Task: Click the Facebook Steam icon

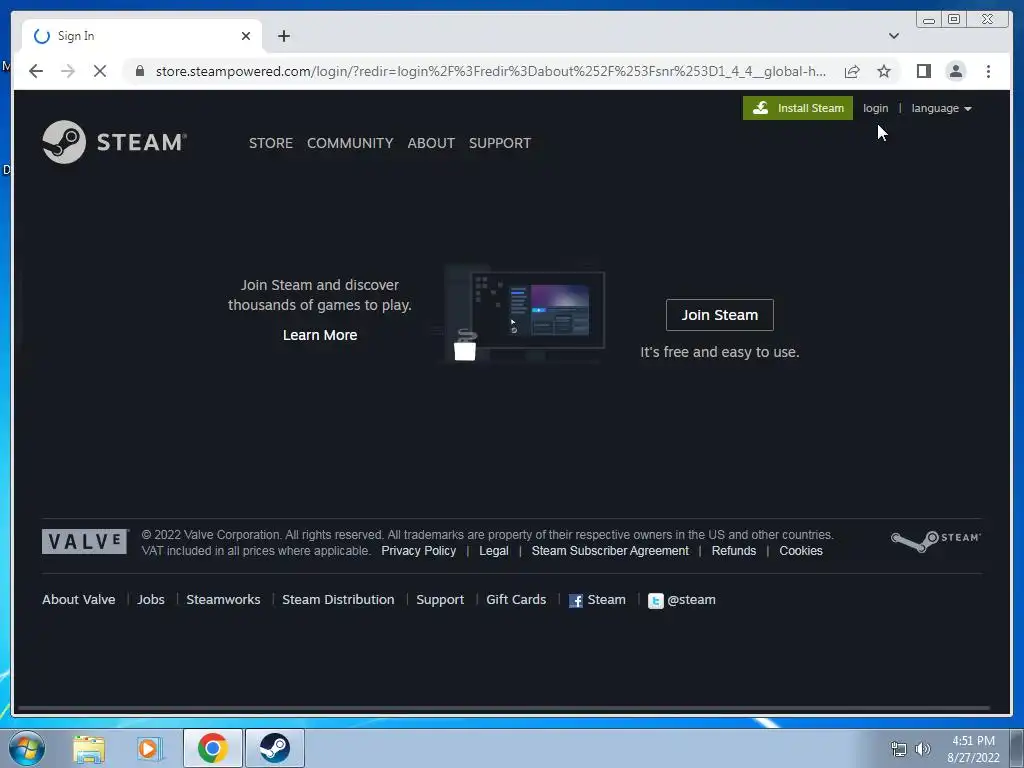Action: click(575, 601)
